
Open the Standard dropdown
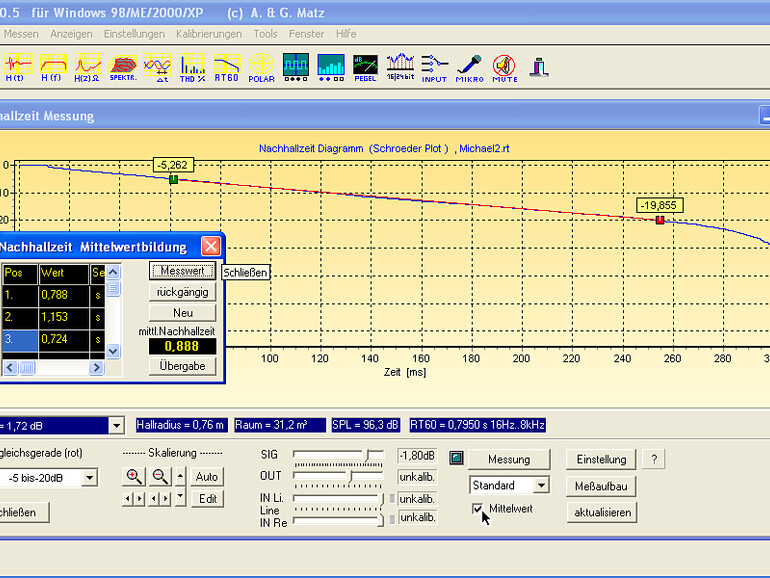coord(541,485)
